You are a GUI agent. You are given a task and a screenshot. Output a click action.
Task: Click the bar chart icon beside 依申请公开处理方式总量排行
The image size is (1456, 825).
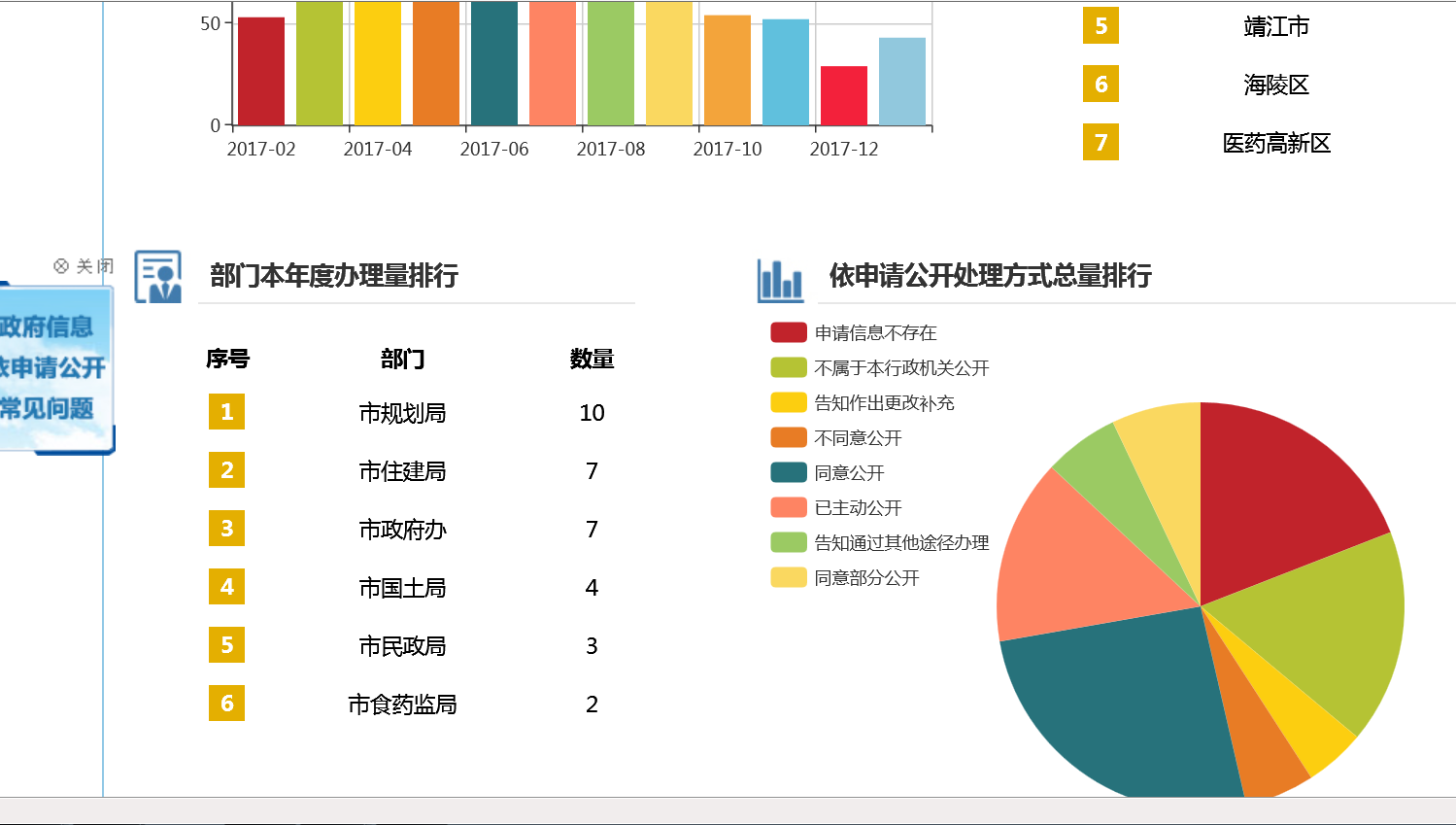pyautogui.click(x=780, y=281)
